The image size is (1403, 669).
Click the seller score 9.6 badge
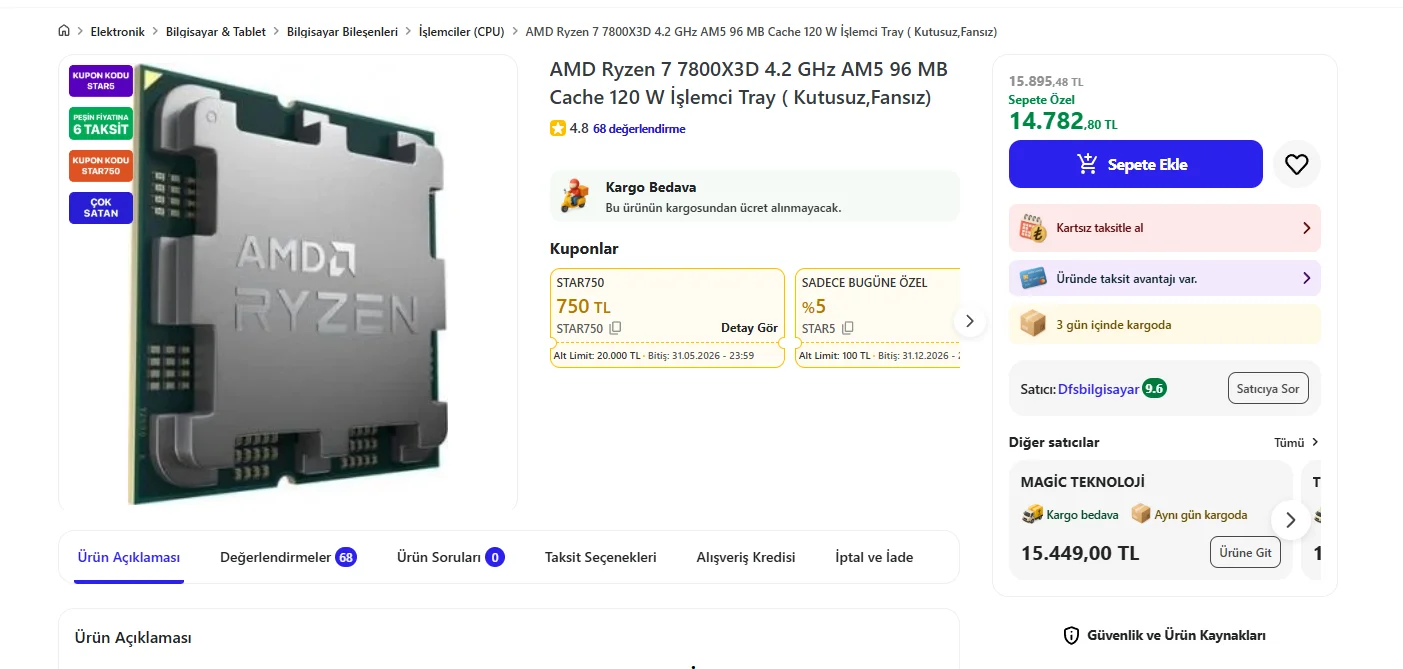1155,388
